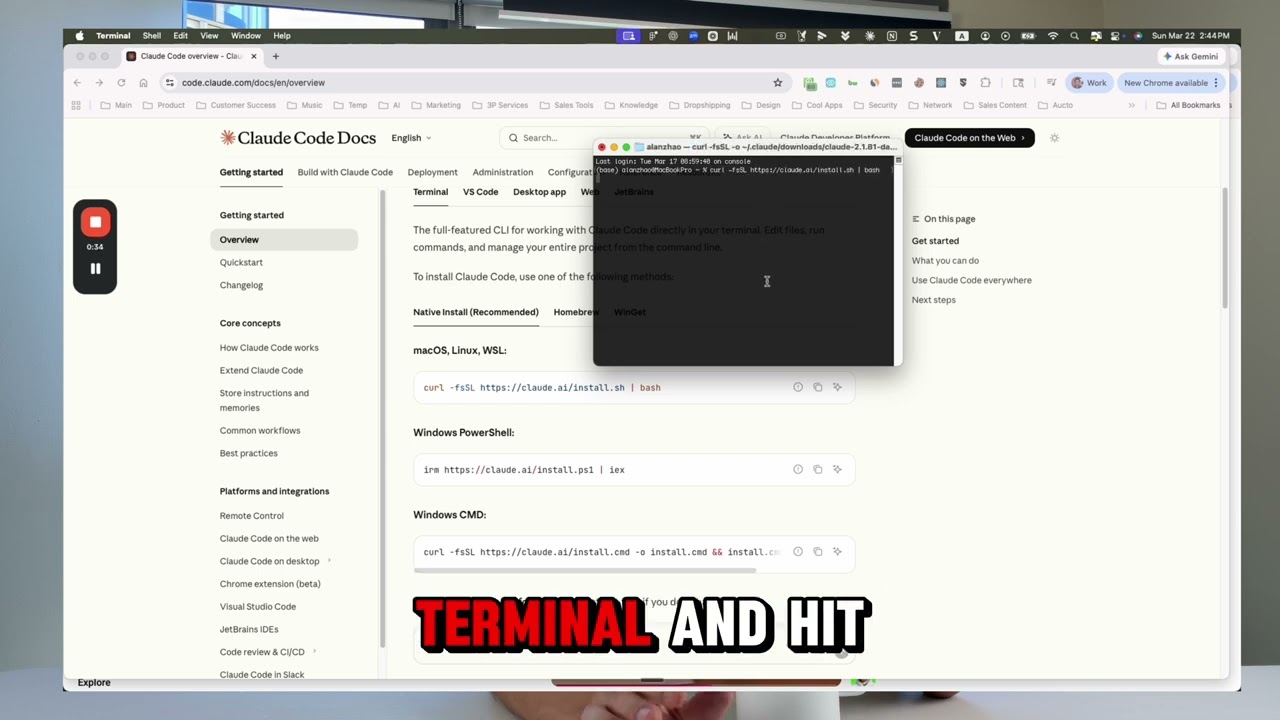Viewport: 1280px width, 720px height.
Task: Open Wi-Fi menu in menu bar
Action: pos(1052,36)
